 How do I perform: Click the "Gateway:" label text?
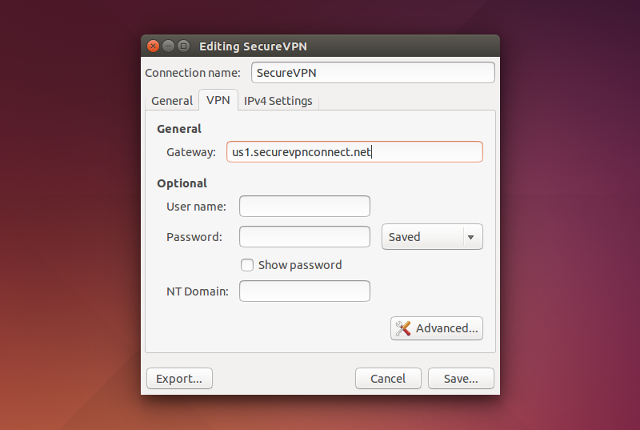coord(191,152)
